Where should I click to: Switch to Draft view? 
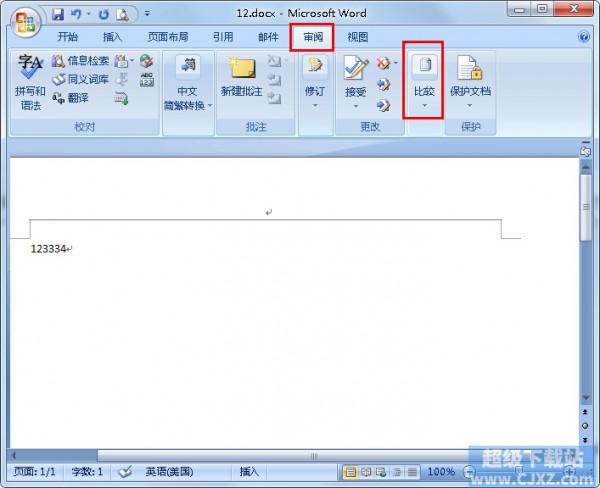tap(412, 472)
